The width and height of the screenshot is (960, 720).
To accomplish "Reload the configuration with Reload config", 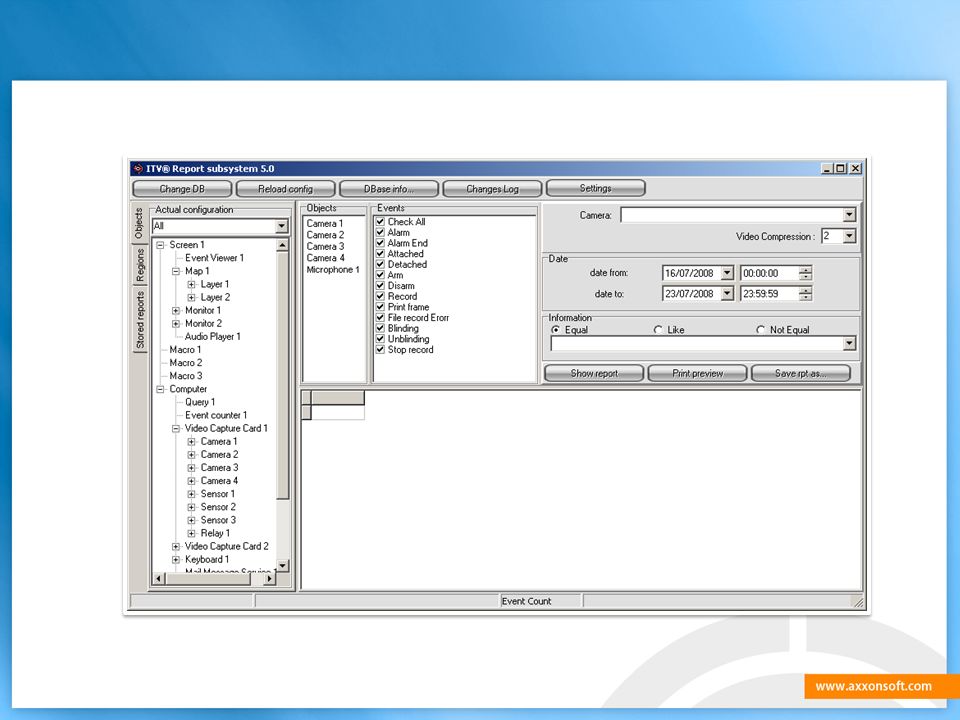I will pos(285,189).
